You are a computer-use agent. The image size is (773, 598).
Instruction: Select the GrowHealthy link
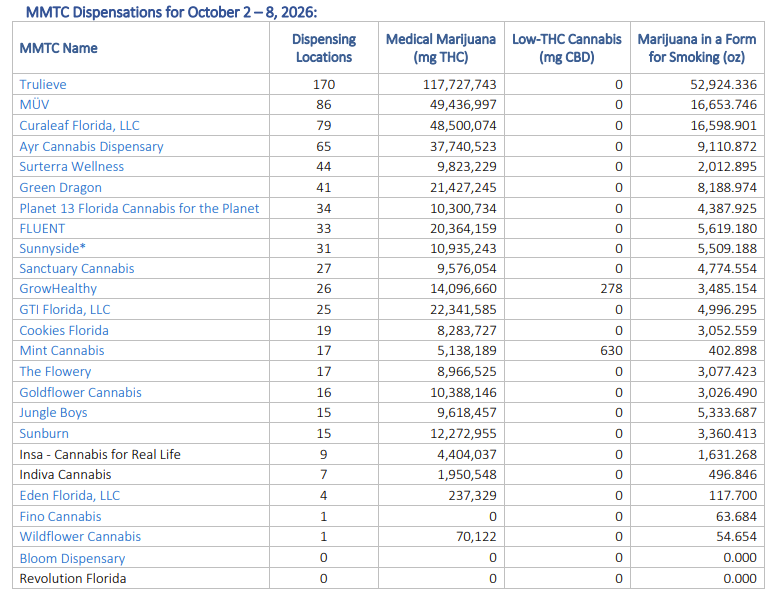(x=58, y=288)
